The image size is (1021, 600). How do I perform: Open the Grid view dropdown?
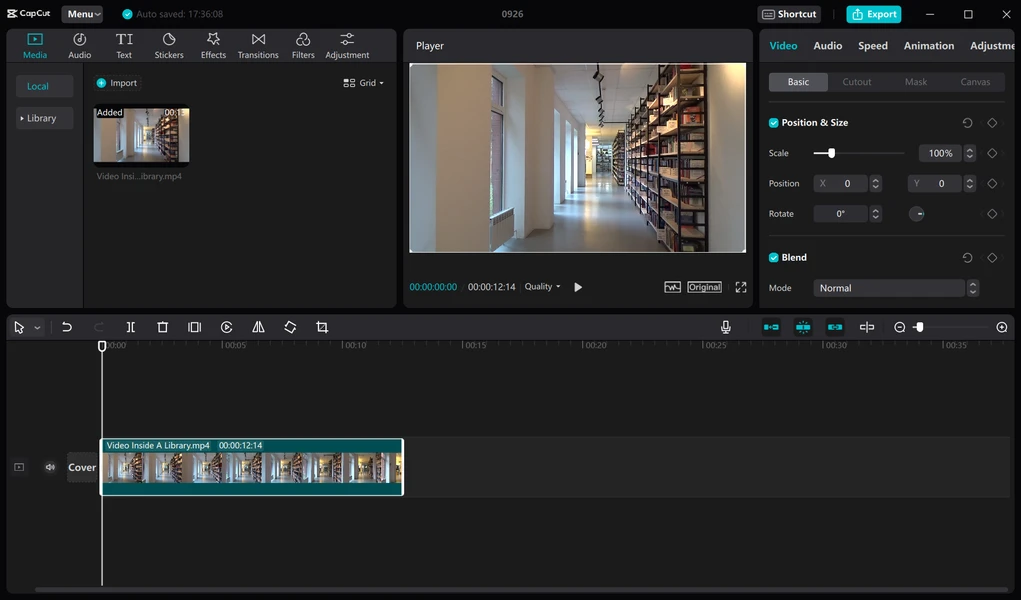(x=363, y=83)
